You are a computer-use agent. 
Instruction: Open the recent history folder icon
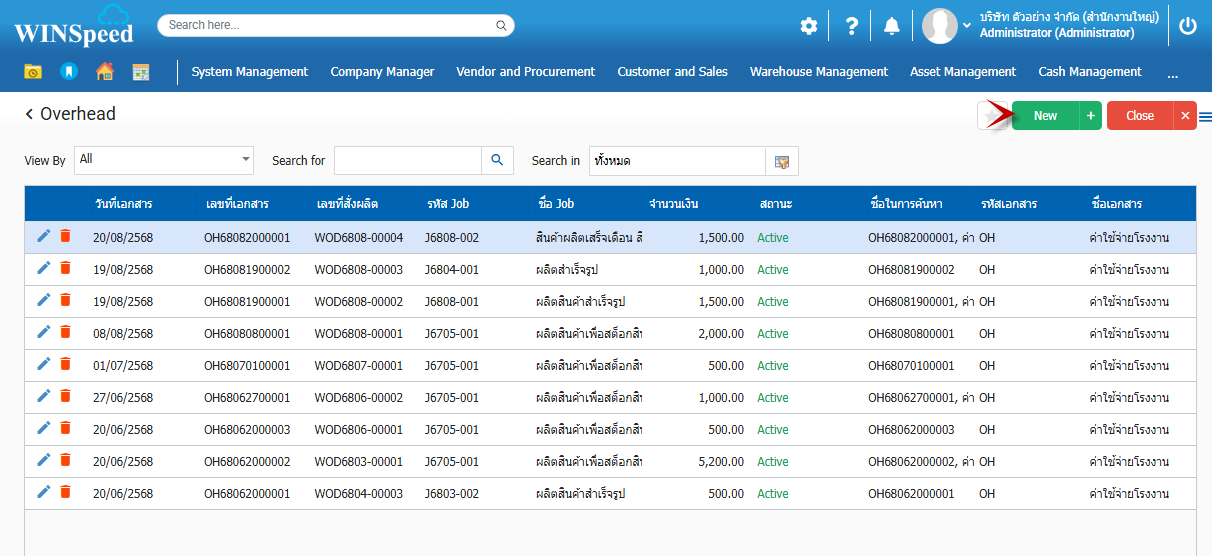point(33,72)
